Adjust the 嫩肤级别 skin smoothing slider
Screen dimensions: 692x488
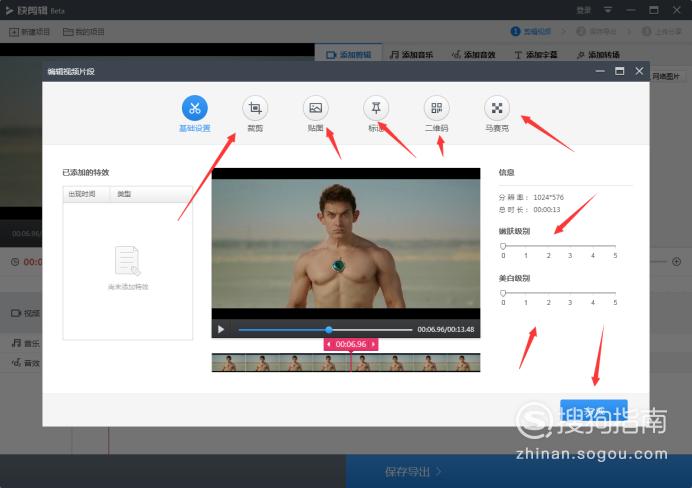click(x=559, y=246)
